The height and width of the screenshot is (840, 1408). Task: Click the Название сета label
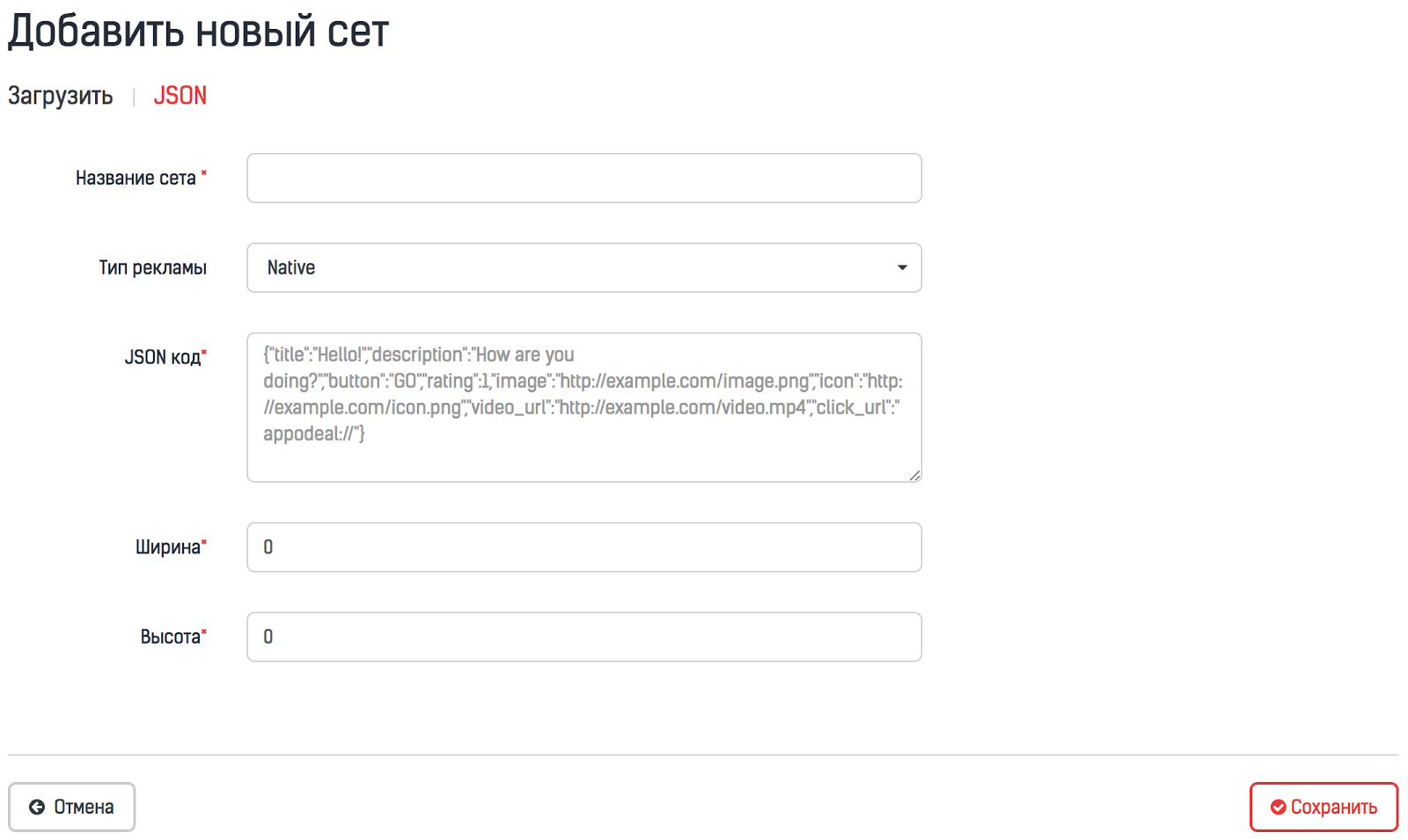pos(136,179)
